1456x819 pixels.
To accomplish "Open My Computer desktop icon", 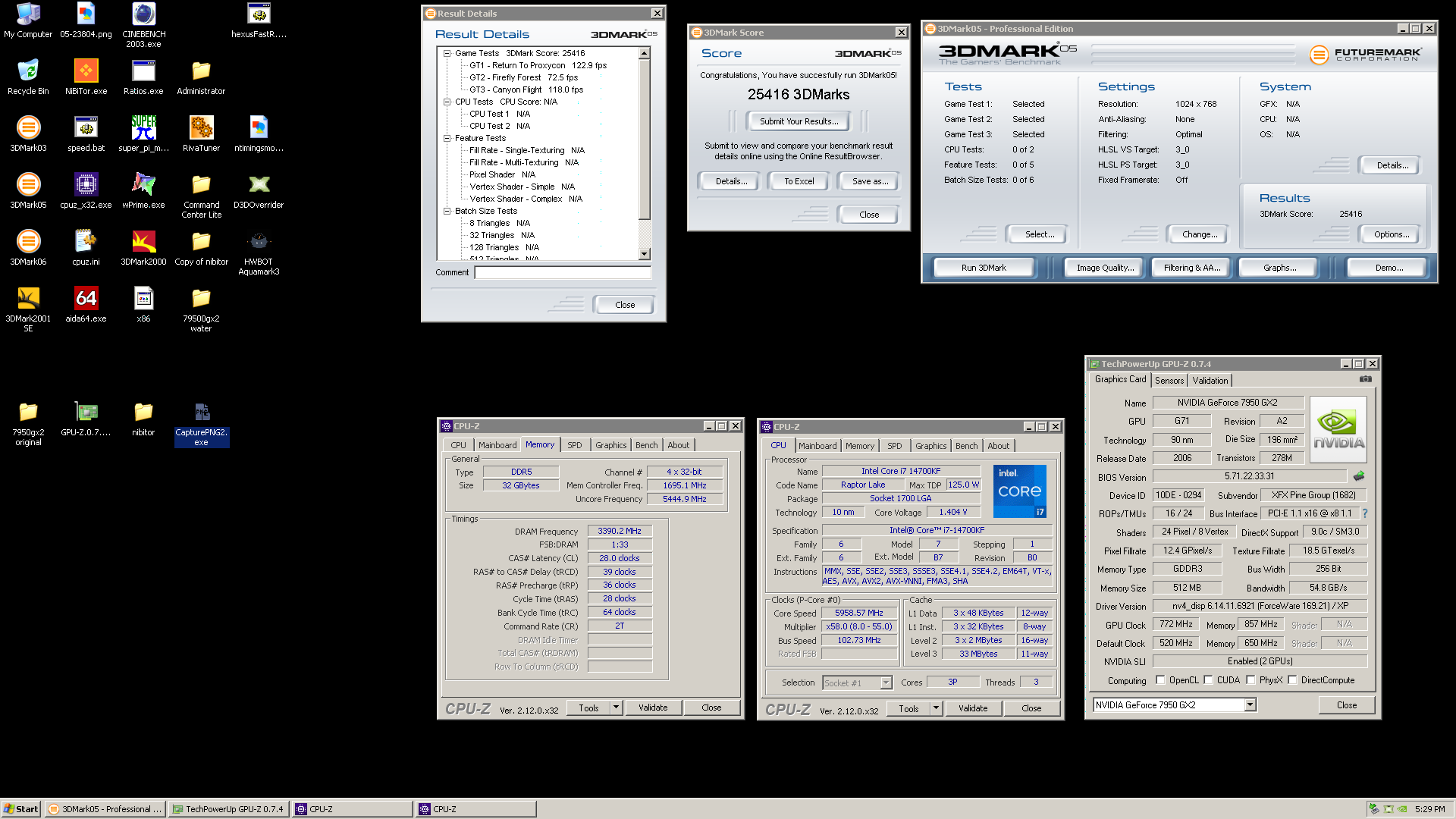I will pyautogui.click(x=28, y=20).
